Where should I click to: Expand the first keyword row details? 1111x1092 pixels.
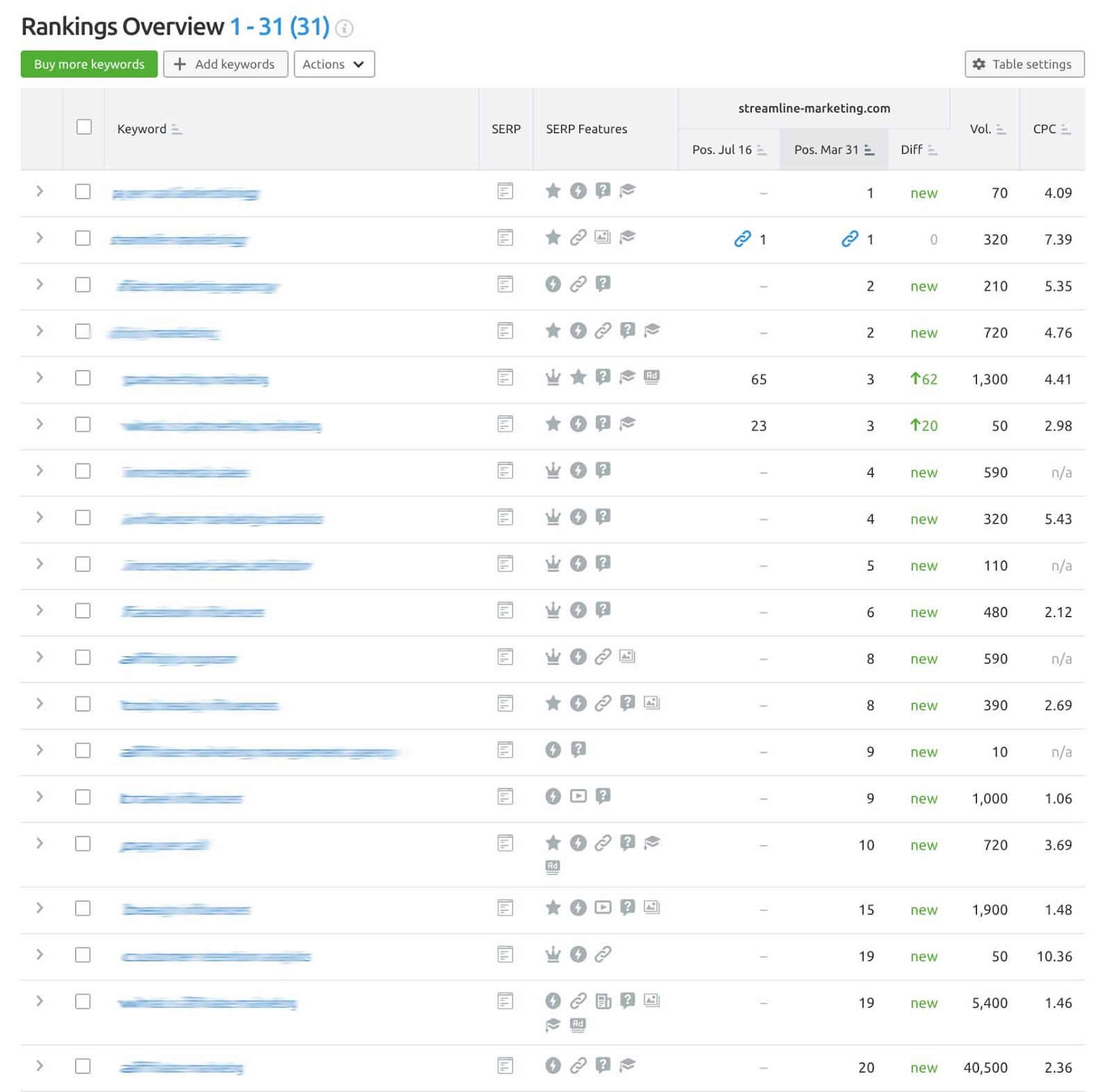[40, 192]
